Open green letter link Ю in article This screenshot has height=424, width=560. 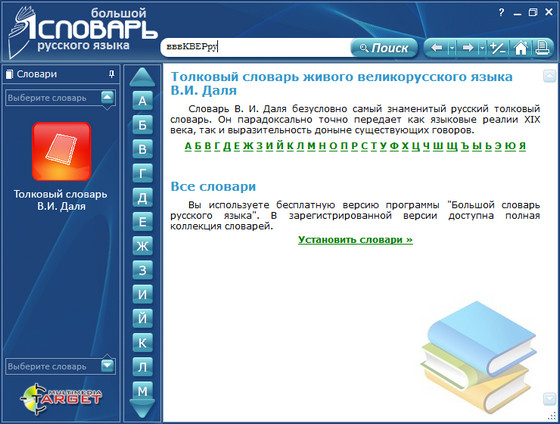[x=511, y=146]
